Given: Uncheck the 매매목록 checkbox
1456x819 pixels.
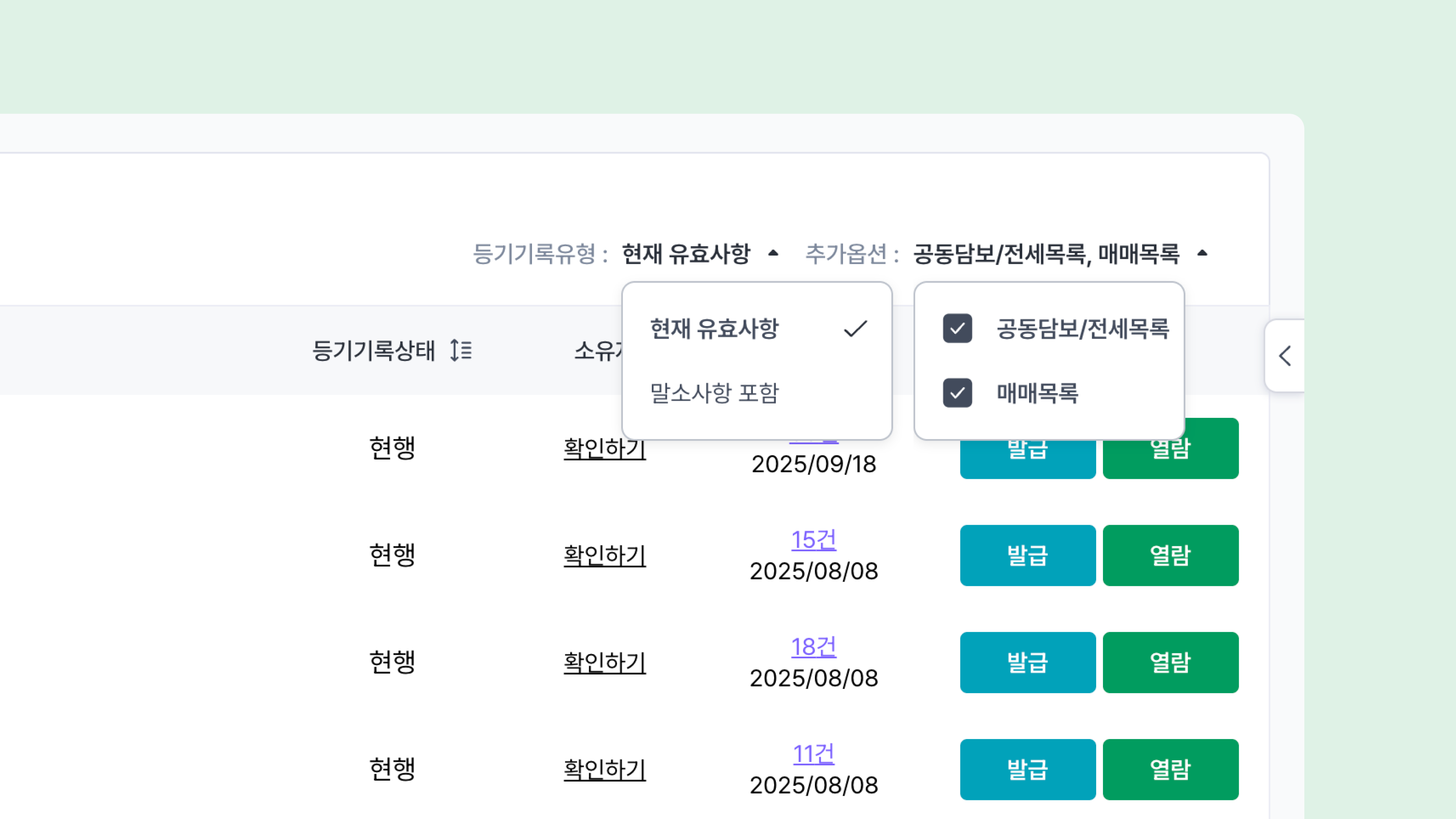Looking at the screenshot, I should tap(957, 393).
